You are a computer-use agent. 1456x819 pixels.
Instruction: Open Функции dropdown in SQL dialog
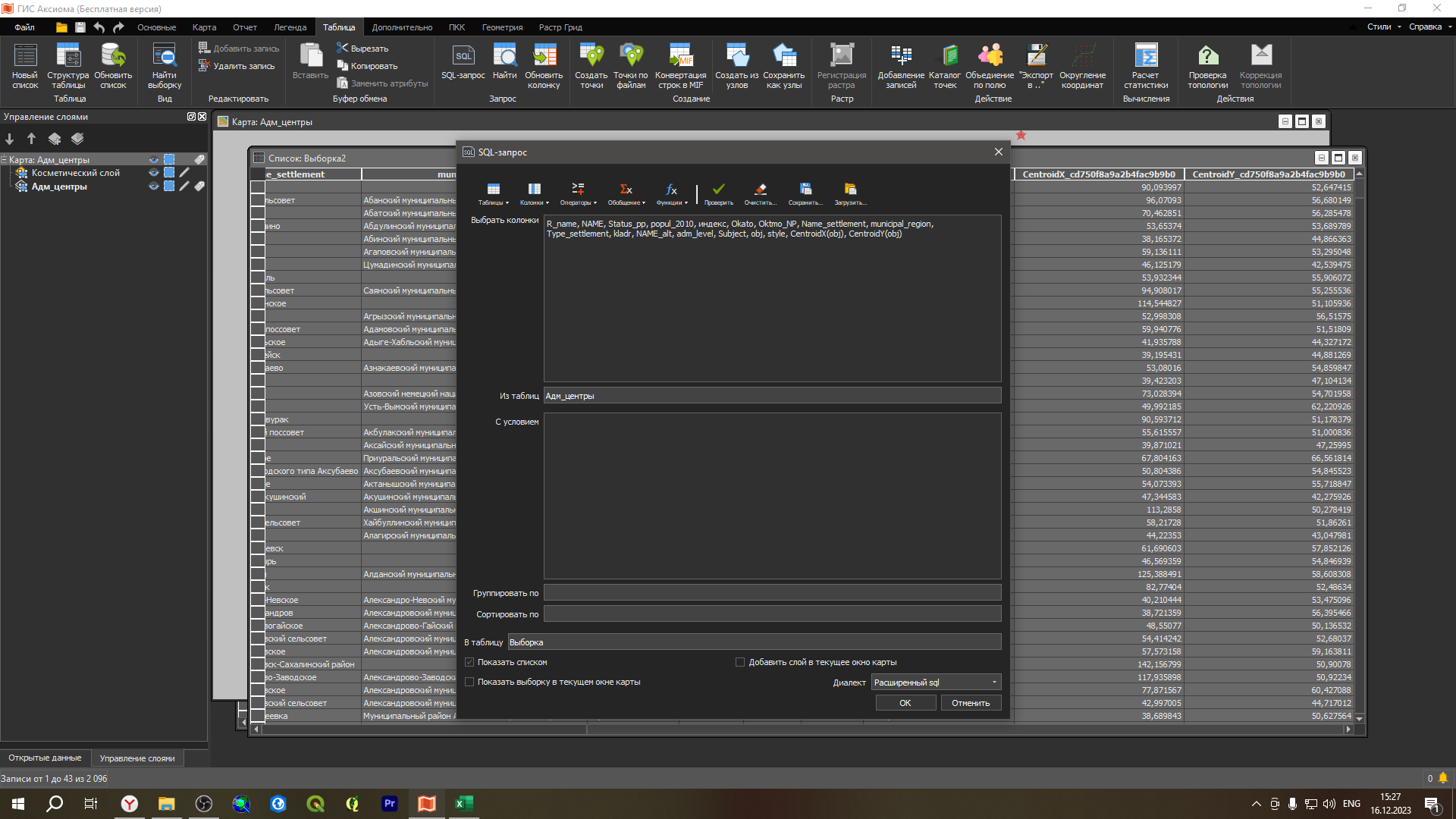[672, 193]
